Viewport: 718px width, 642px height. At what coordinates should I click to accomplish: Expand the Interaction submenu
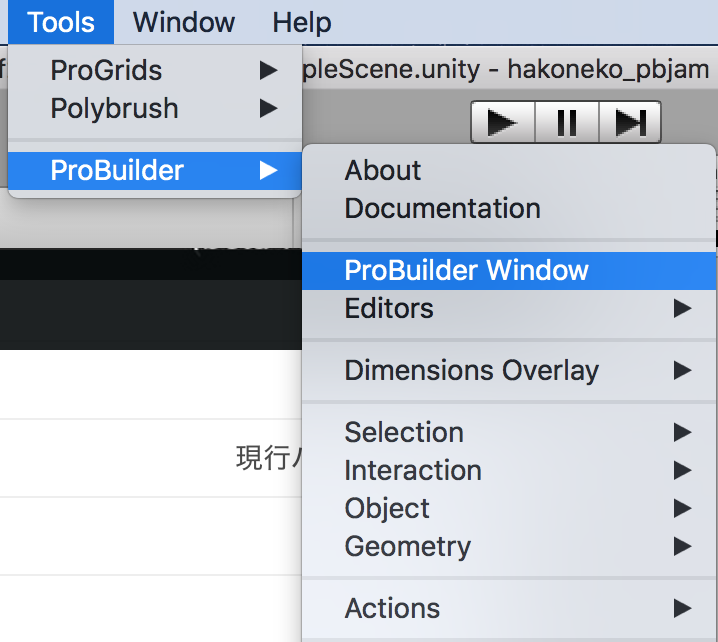[509, 470]
